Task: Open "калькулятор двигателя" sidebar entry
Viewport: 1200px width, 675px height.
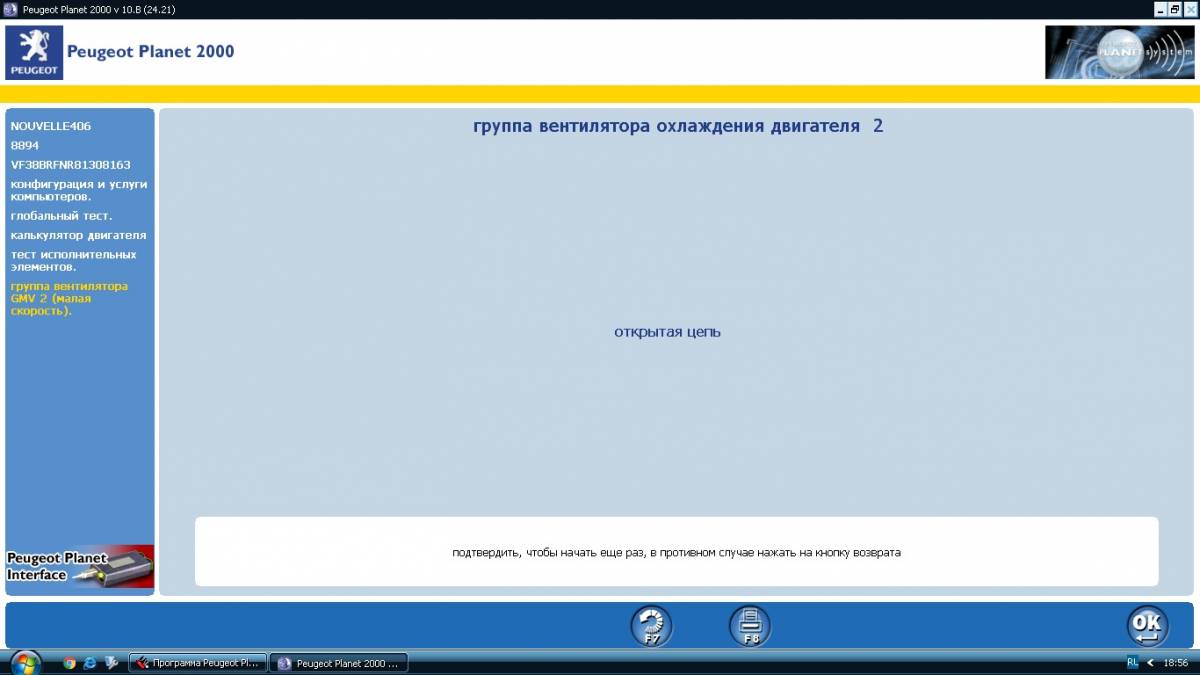Action: point(78,235)
